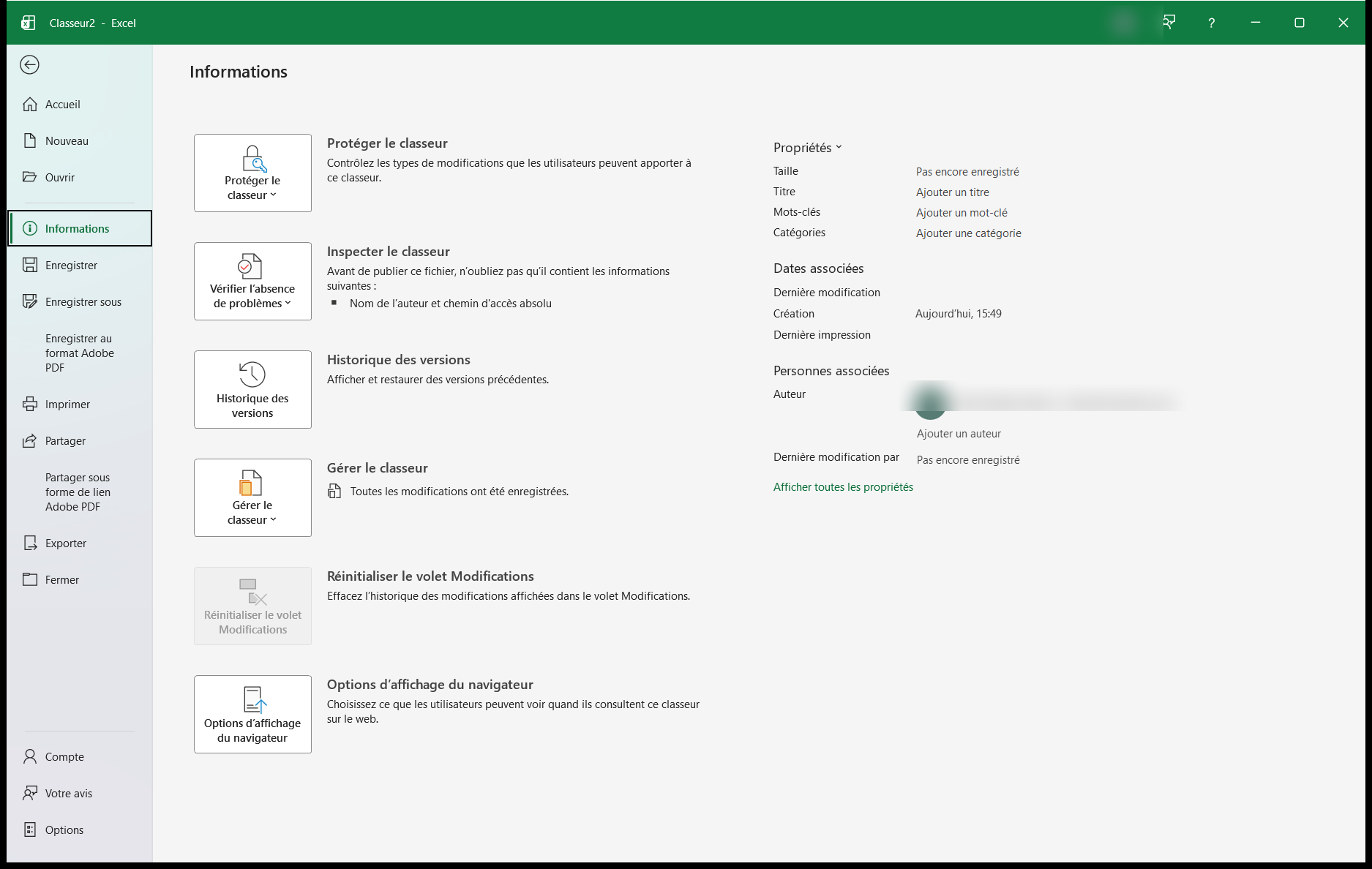Expand the Propriétés dropdown

pyautogui.click(x=808, y=148)
